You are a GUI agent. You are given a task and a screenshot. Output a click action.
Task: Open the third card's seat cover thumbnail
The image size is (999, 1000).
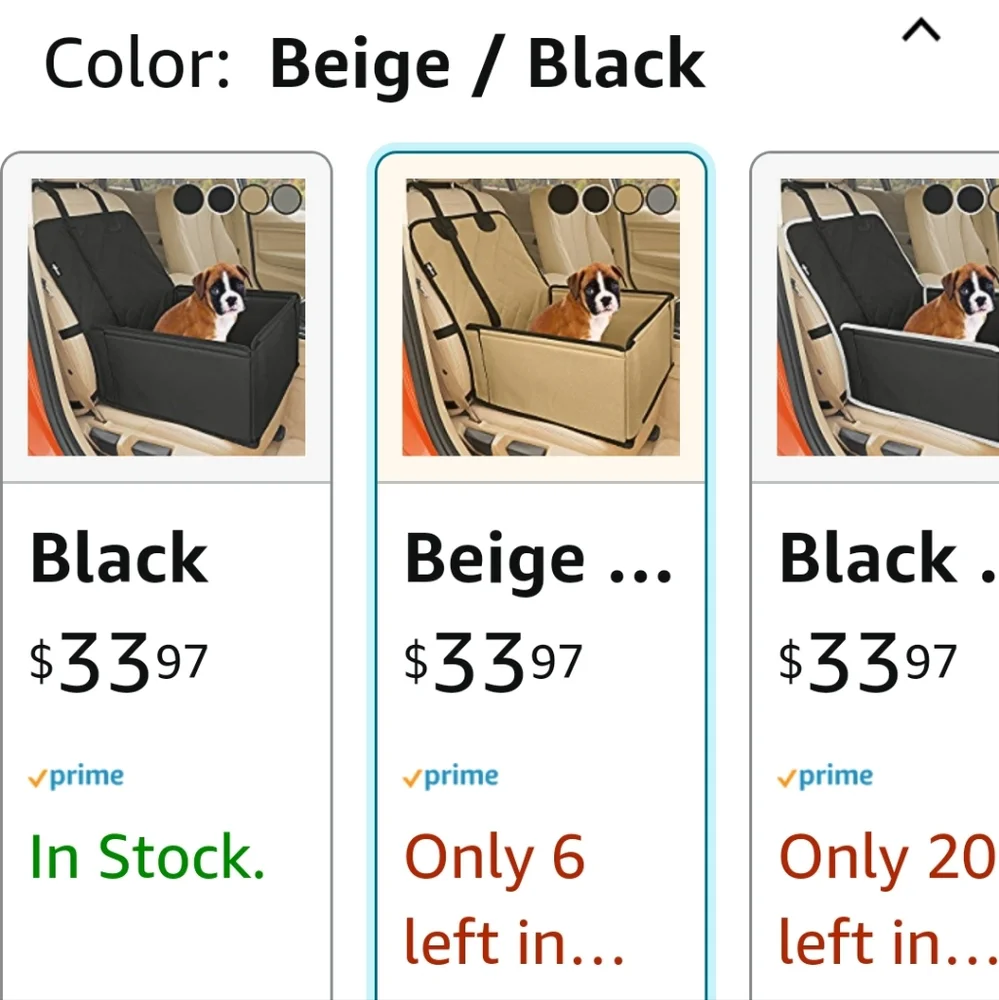point(888,317)
